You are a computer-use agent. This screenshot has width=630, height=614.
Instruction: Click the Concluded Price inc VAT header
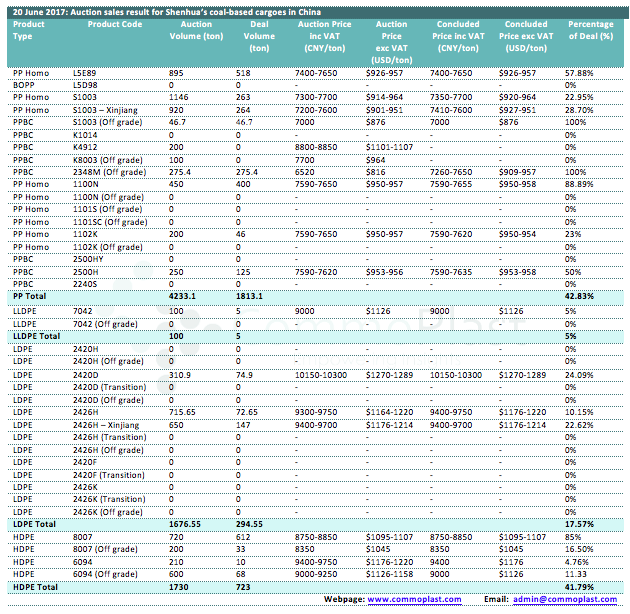(458, 35)
